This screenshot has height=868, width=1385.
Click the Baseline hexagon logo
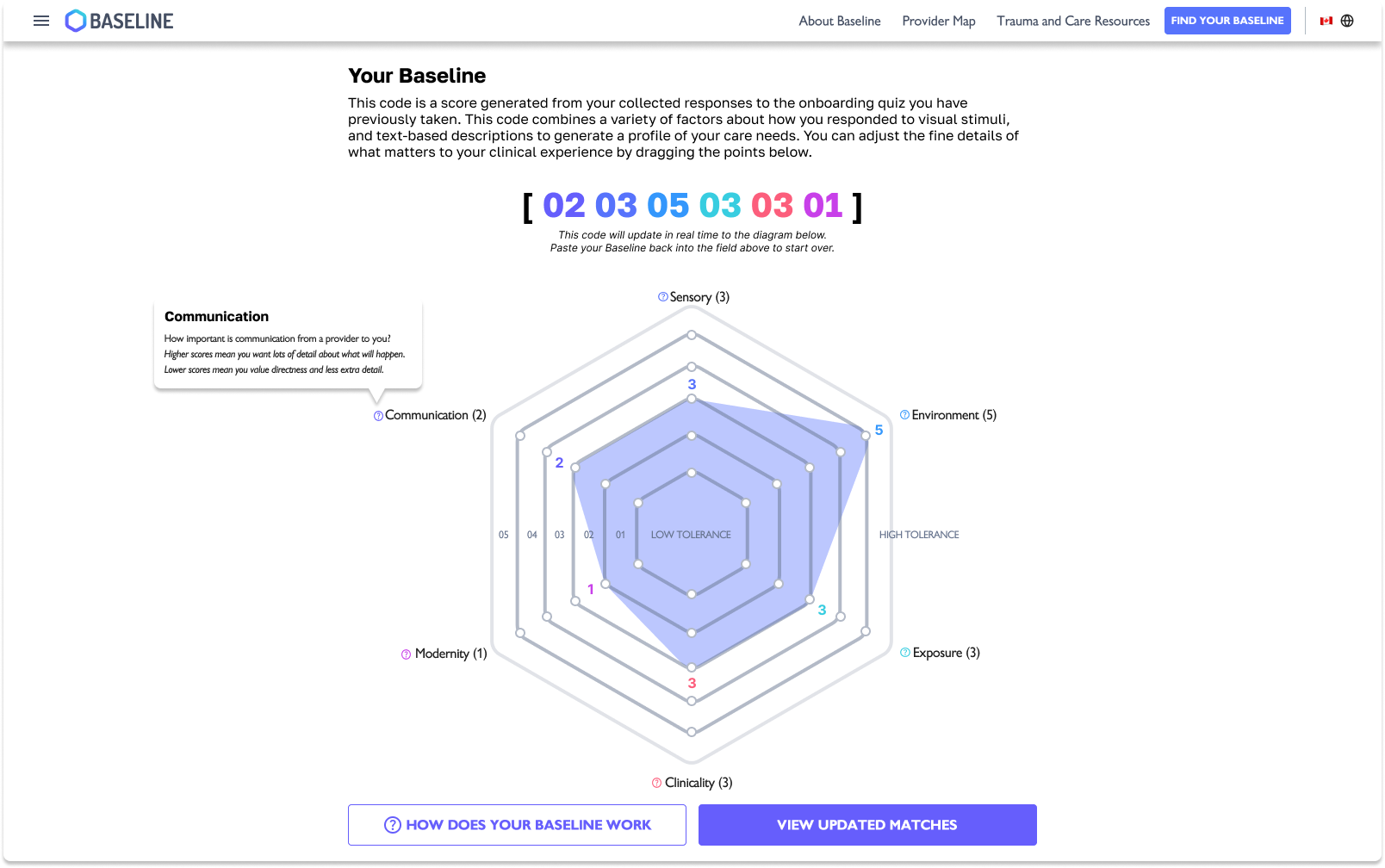(76, 21)
